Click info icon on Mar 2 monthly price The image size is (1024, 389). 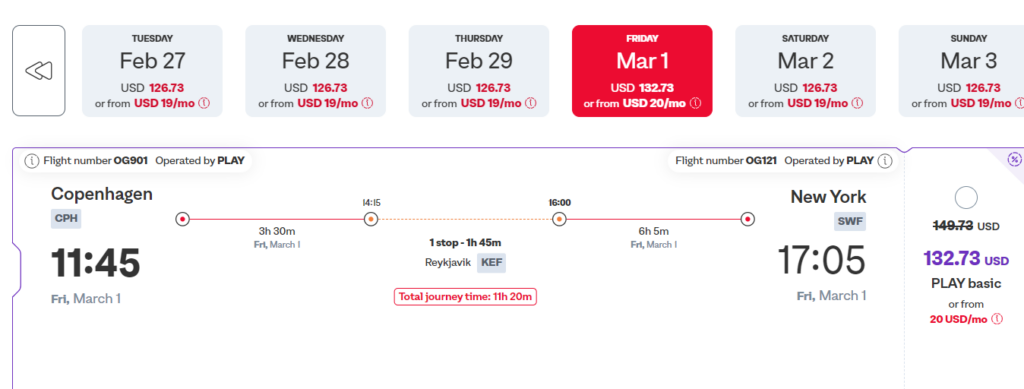(857, 103)
